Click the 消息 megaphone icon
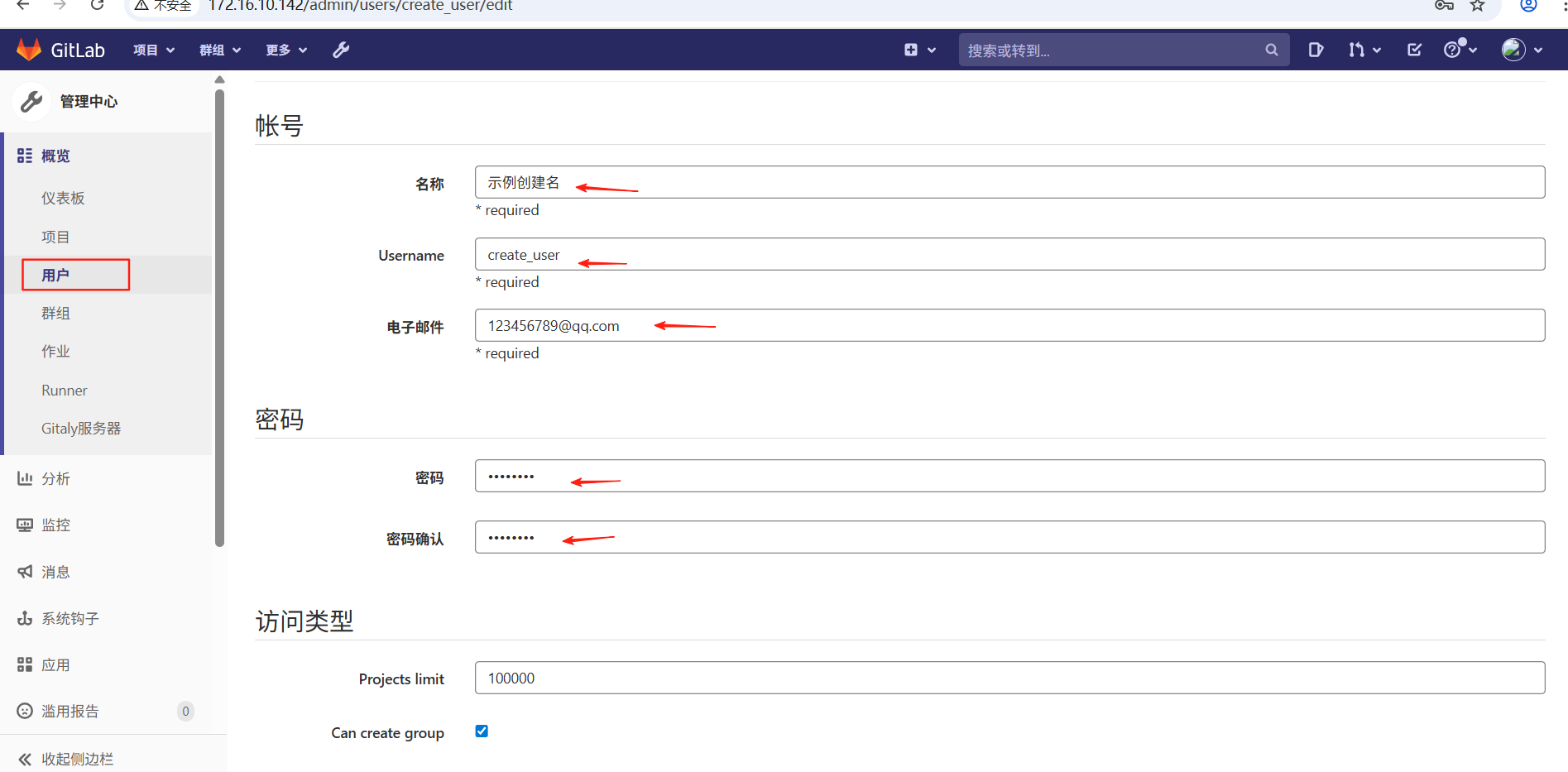 pyautogui.click(x=25, y=572)
